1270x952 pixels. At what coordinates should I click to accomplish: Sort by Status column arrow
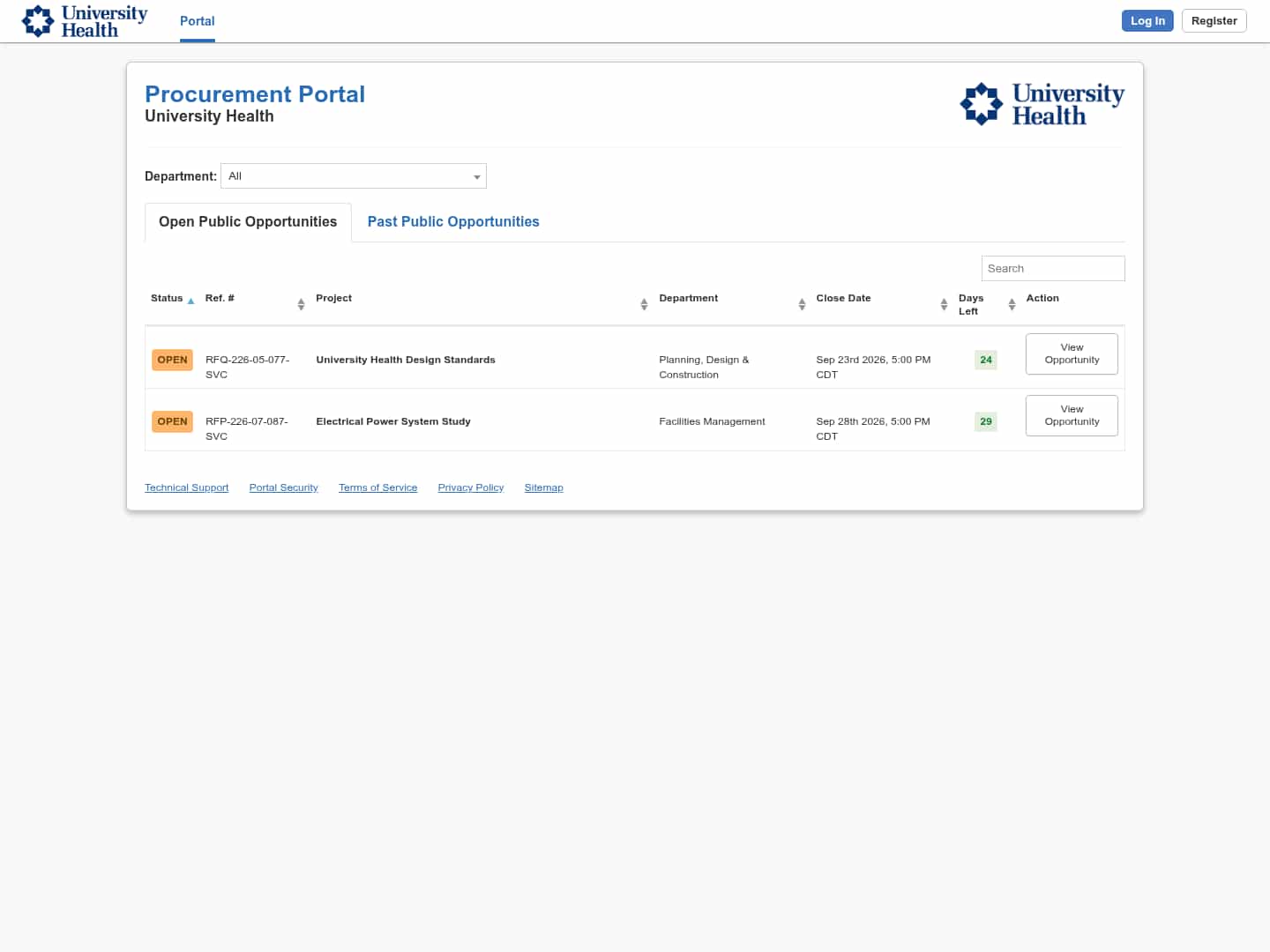(190, 301)
